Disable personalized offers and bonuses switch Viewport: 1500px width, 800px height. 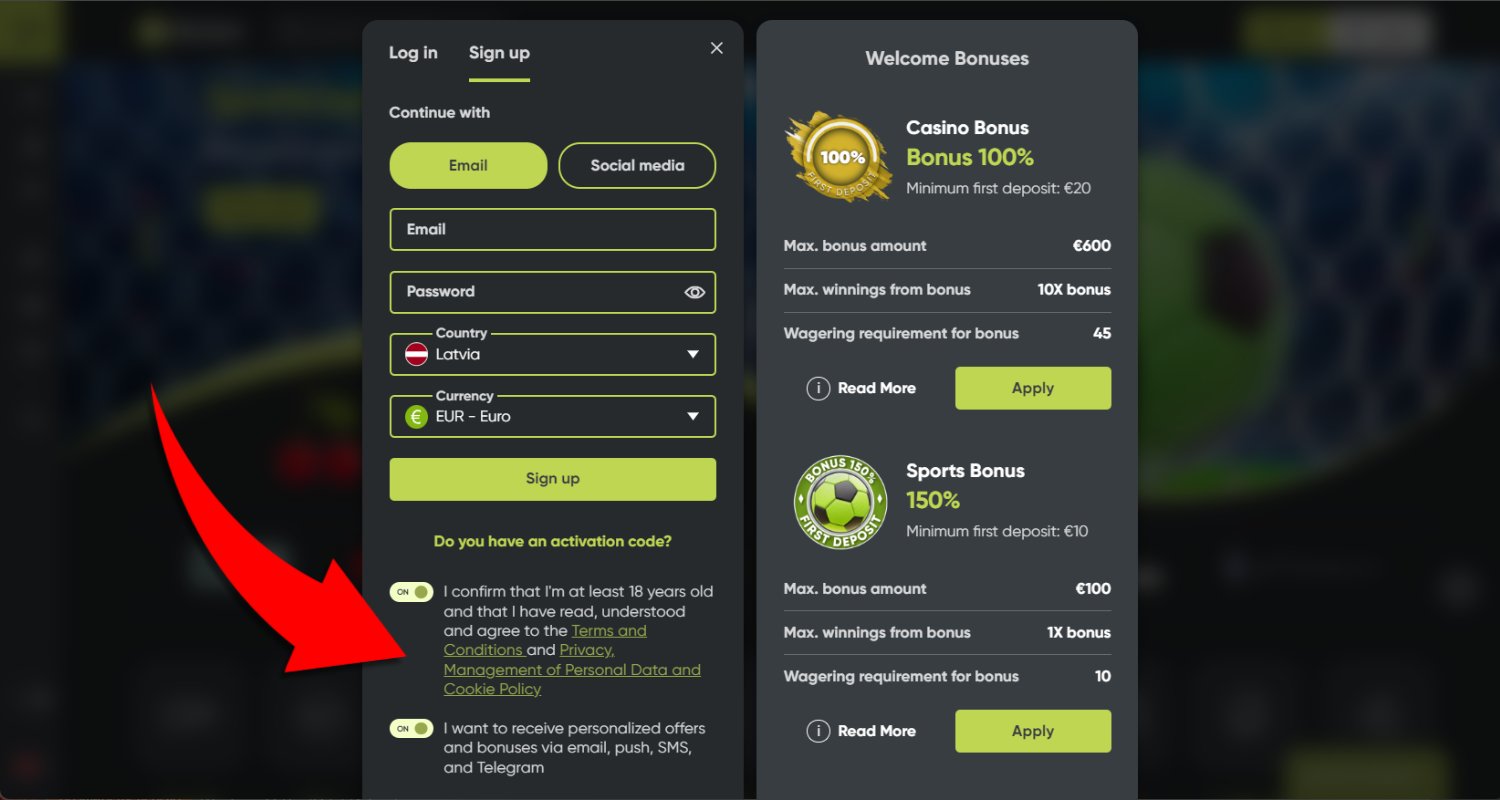point(411,729)
